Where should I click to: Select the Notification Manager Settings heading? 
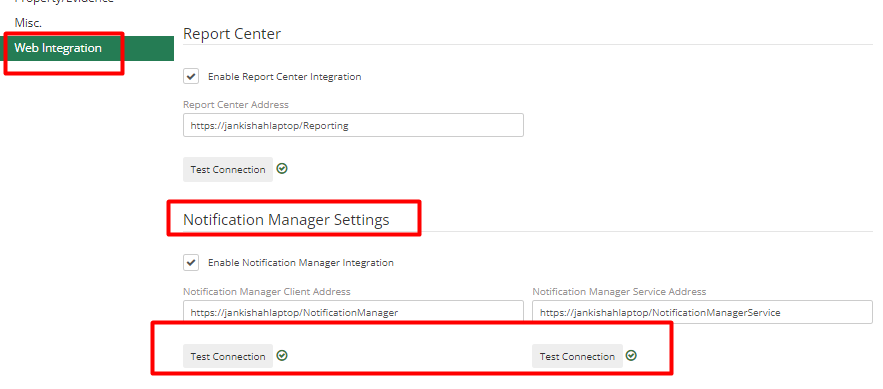286,220
